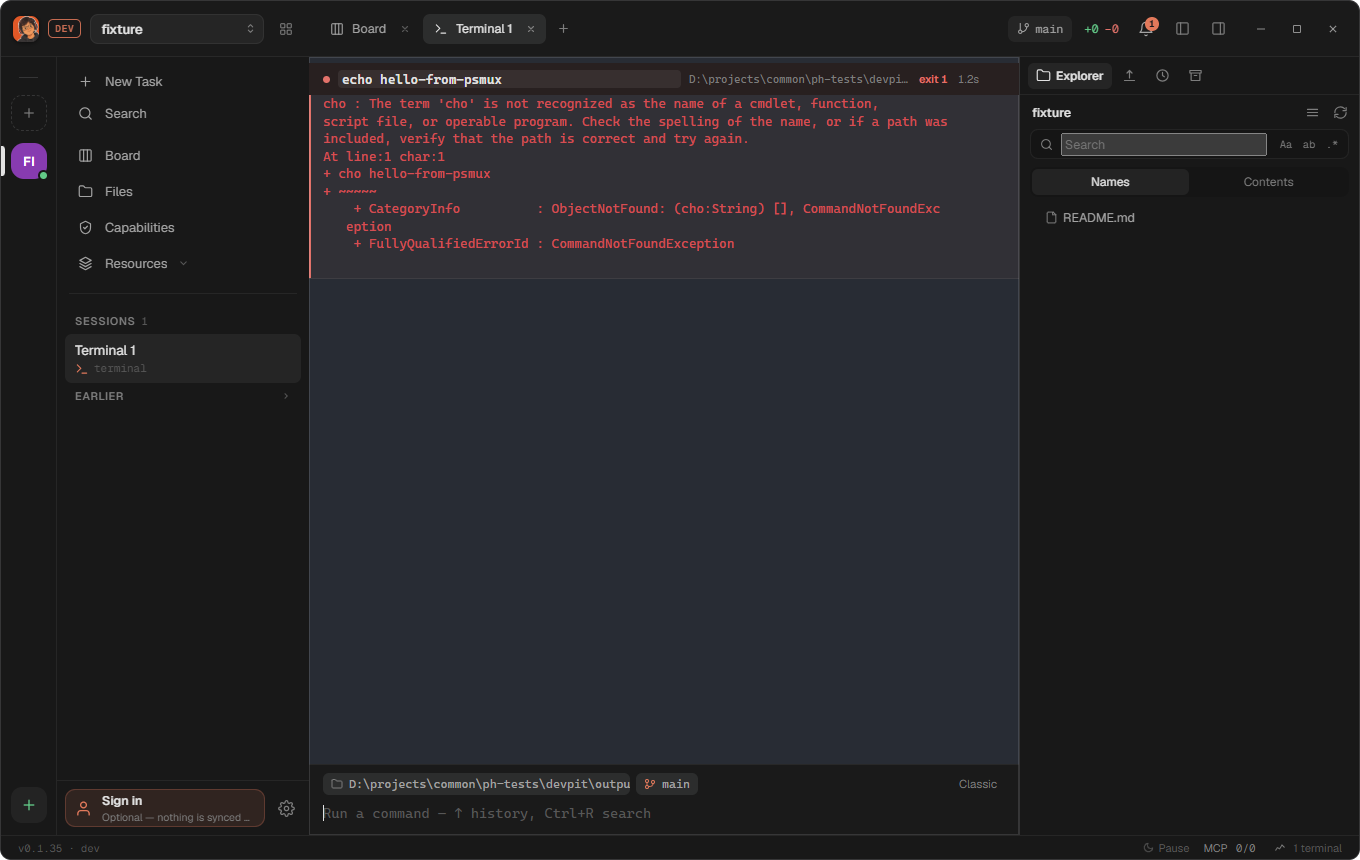Image resolution: width=1360 pixels, height=860 pixels.
Task: Open the notifications bell
Action: coord(1147,29)
